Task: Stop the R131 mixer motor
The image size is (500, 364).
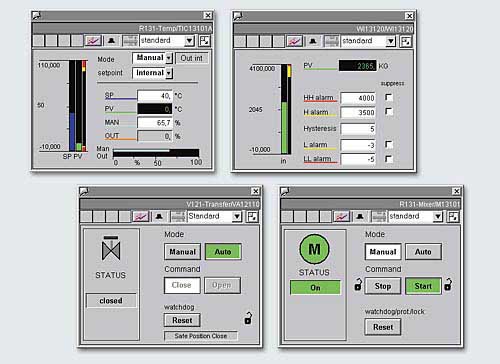Action: [383, 286]
